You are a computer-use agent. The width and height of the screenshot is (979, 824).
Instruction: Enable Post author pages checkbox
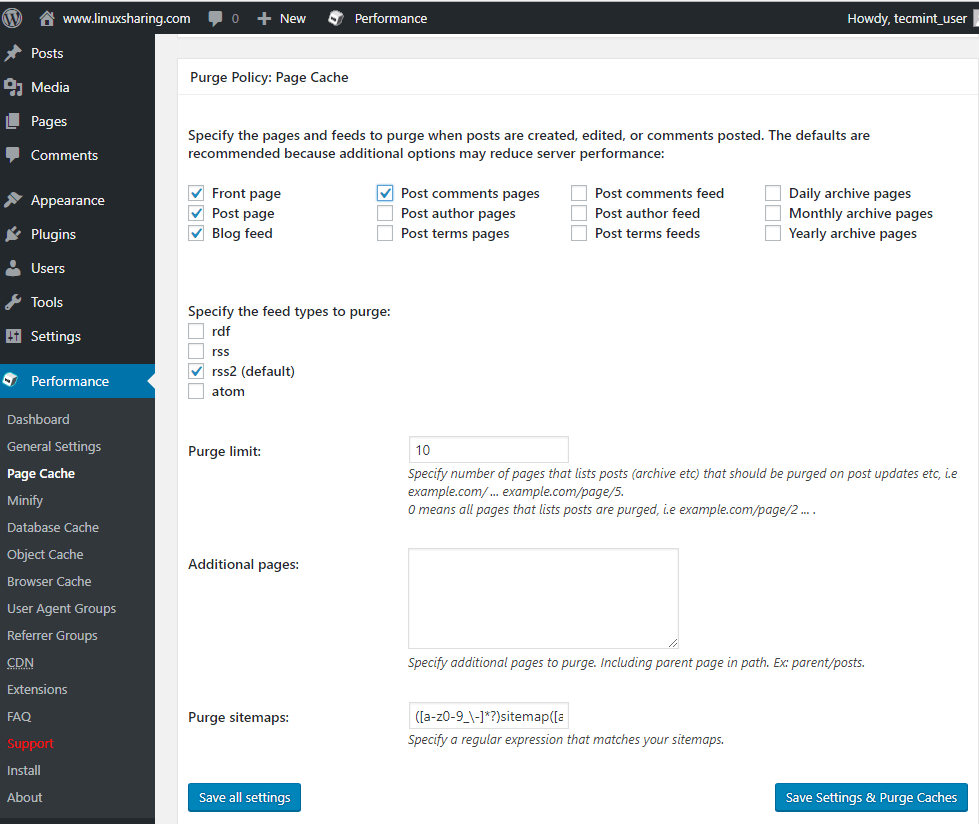(x=385, y=213)
